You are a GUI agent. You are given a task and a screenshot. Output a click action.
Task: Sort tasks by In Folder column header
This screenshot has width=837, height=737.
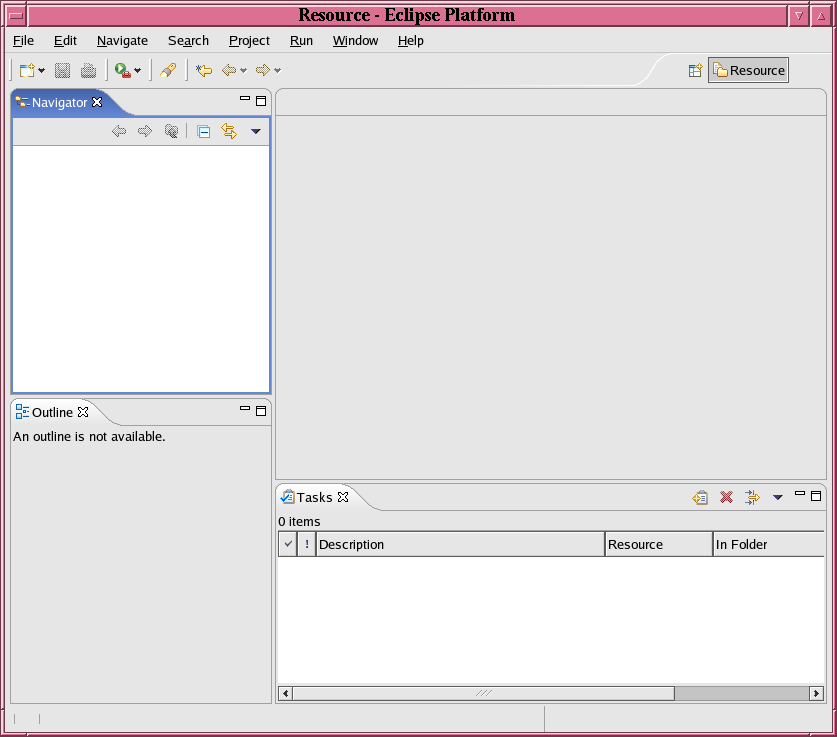[769, 544]
